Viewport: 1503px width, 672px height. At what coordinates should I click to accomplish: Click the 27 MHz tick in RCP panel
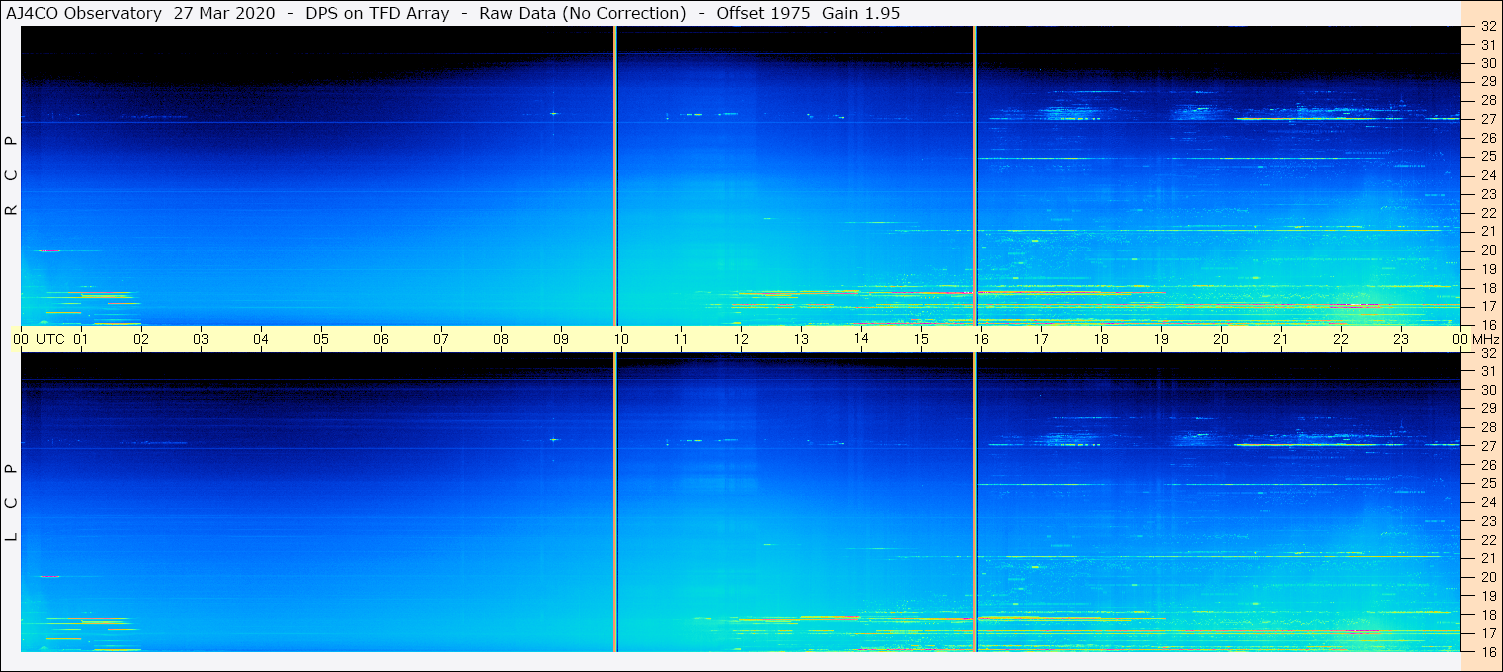coord(1488,119)
